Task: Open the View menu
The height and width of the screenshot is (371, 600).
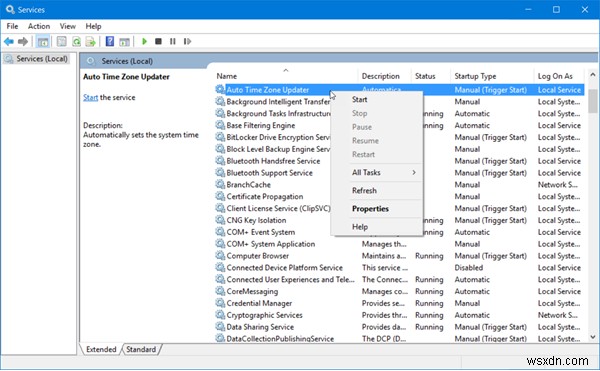Action: click(x=67, y=26)
